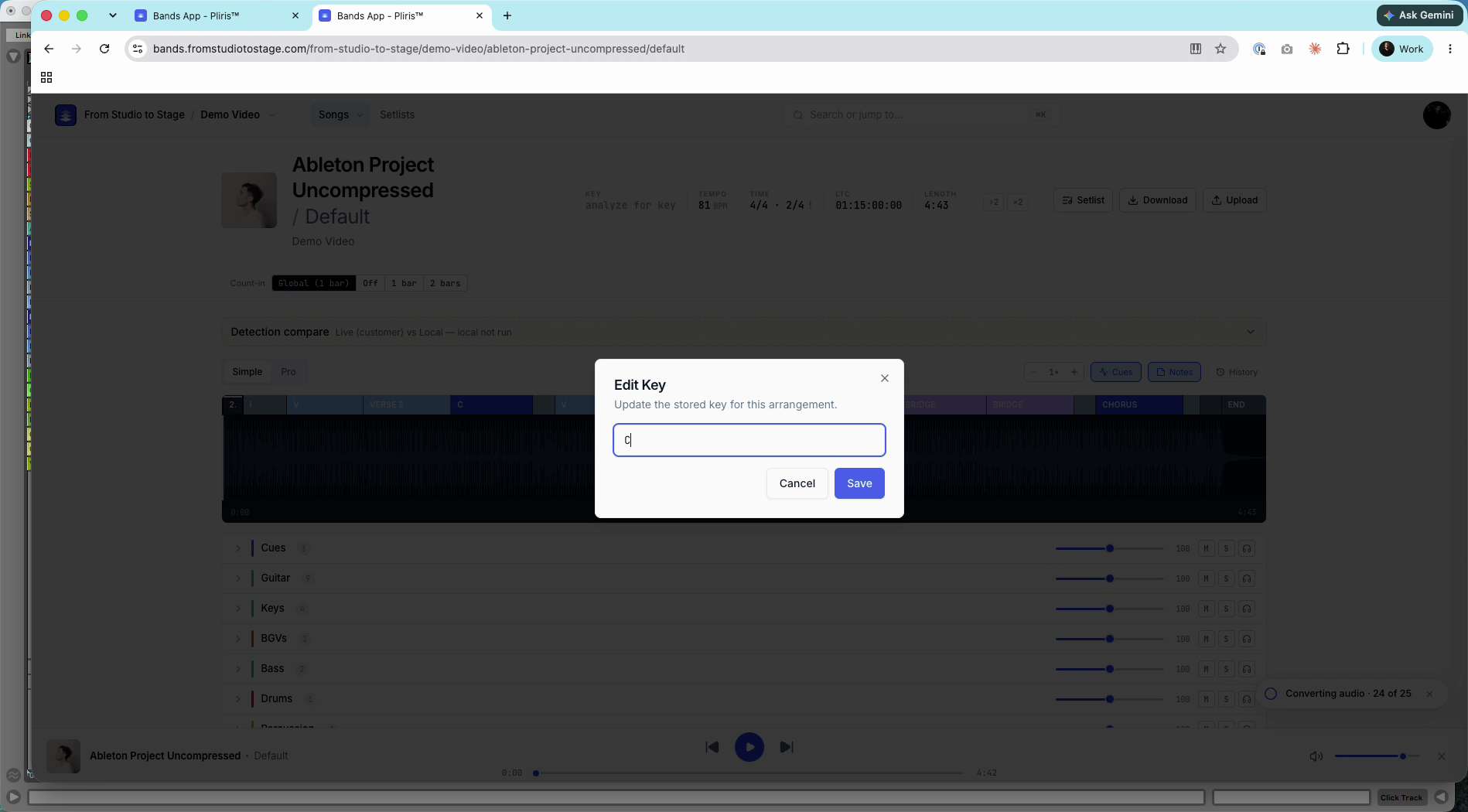Download the arrangement
The width and height of the screenshot is (1468, 812).
click(x=1158, y=200)
